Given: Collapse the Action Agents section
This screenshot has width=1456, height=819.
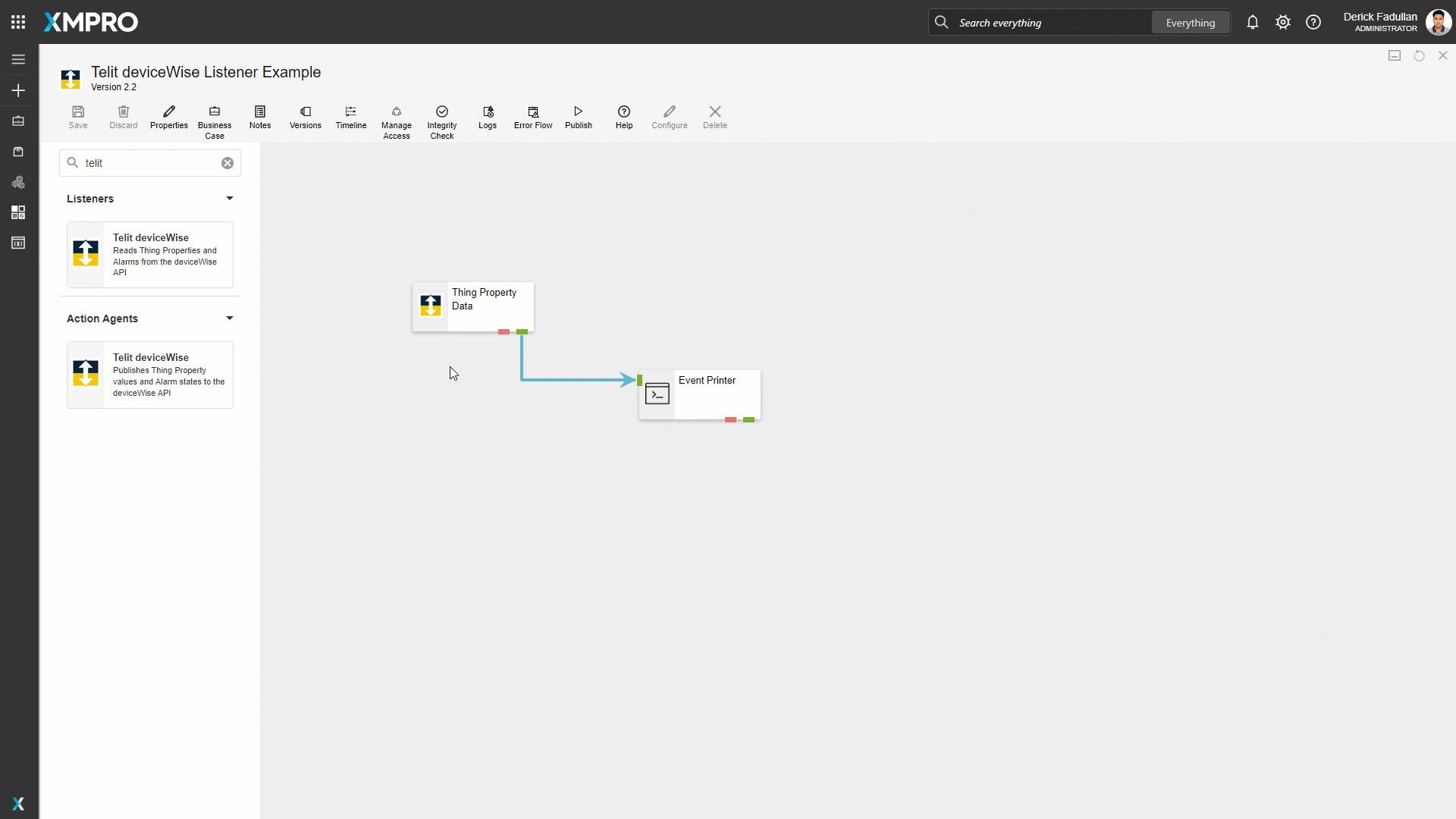Looking at the screenshot, I should coord(229,318).
